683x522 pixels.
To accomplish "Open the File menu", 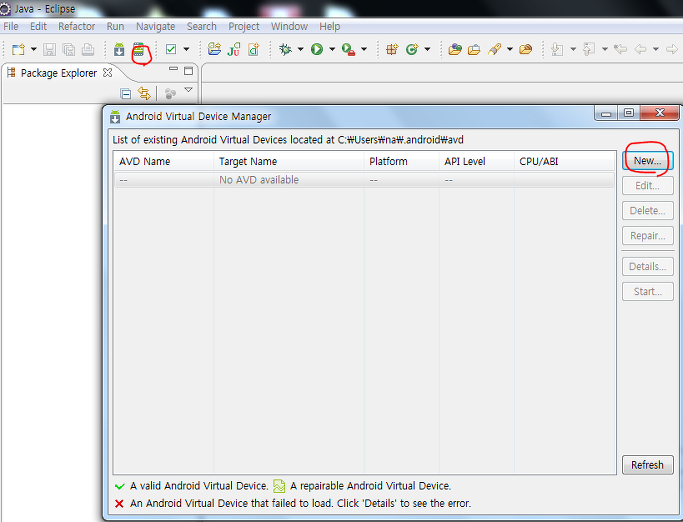I will pyautogui.click(x=11, y=27).
